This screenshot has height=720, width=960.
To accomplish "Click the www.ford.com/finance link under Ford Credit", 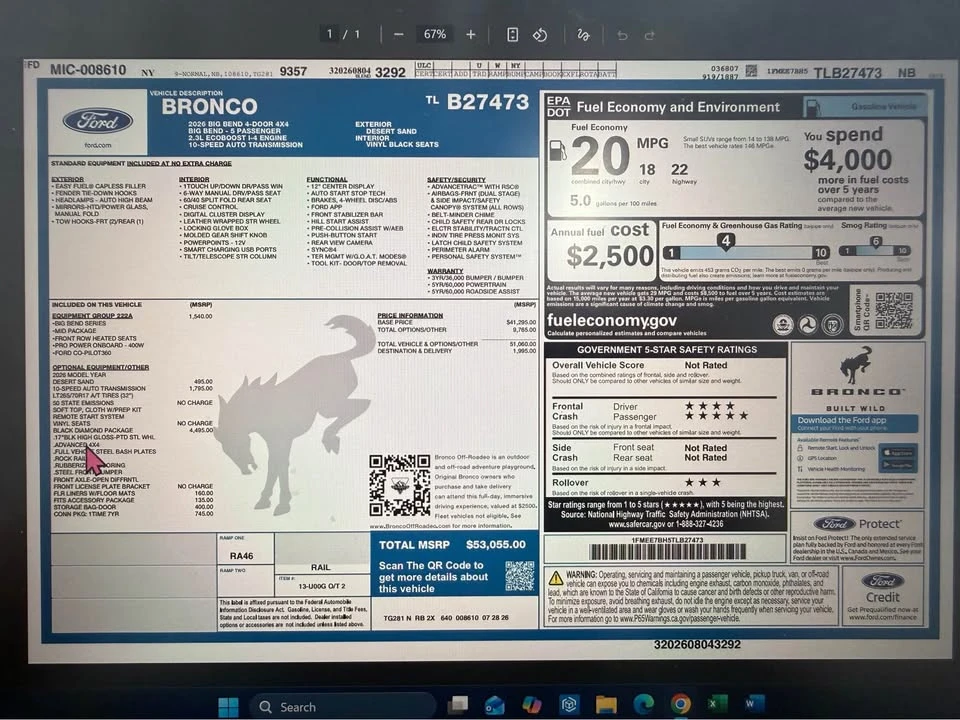I will (x=882, y=617).
